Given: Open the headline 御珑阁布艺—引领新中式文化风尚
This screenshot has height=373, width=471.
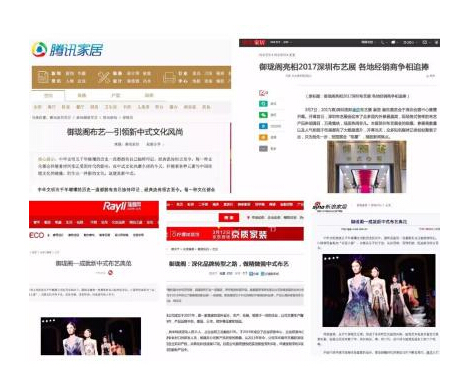Looking at the screenshot, I should click(x=125, y=132).
